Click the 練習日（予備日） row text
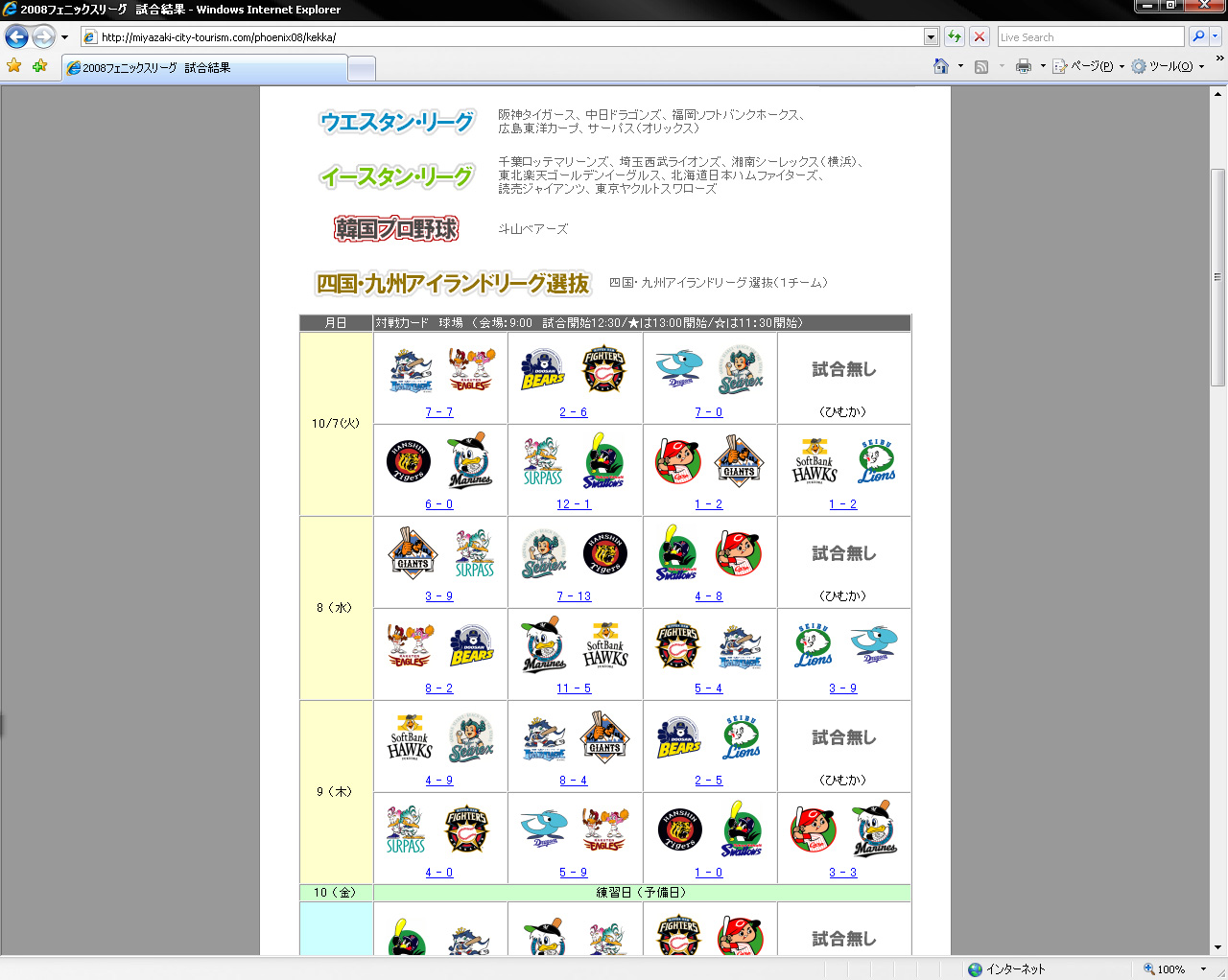 (x=642, y=893)
